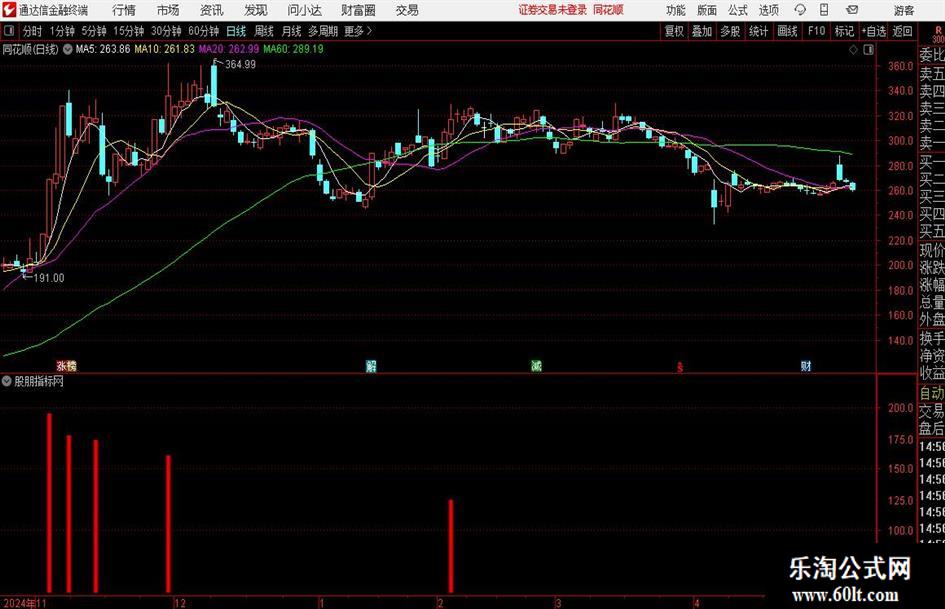Open the 资讯 menu

[212, 10]
